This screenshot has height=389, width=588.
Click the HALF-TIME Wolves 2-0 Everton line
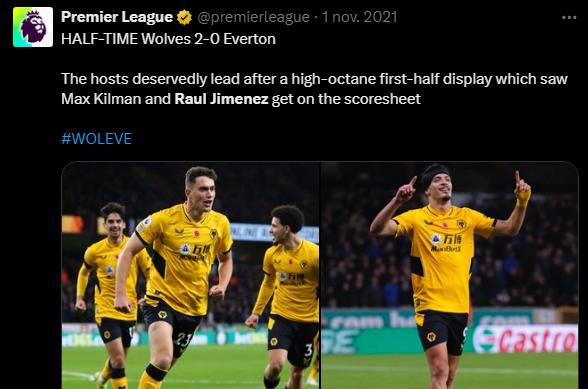168,39
